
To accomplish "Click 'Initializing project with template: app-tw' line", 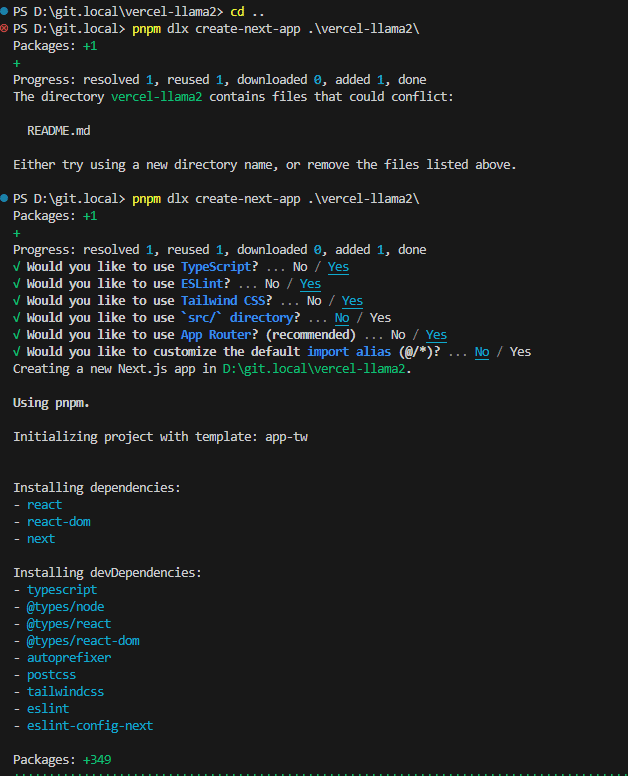I will pos(160,436).
